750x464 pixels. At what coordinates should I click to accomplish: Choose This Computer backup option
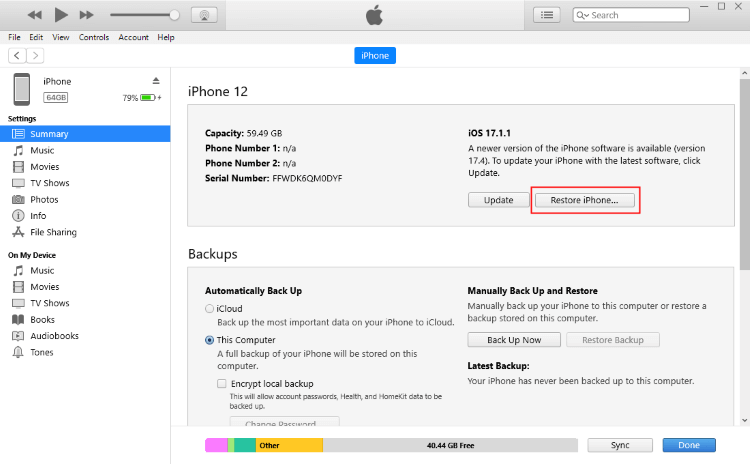(210, 339)
